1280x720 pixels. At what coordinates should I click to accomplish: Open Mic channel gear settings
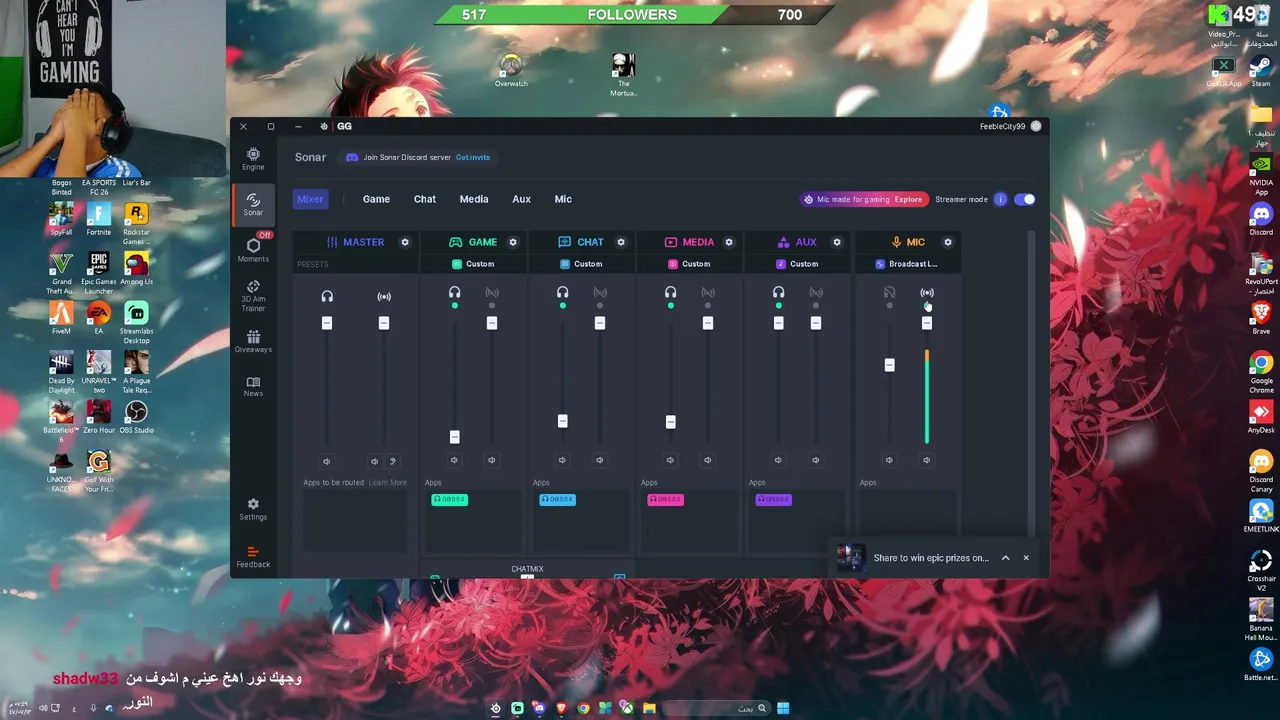click(948, 242)
